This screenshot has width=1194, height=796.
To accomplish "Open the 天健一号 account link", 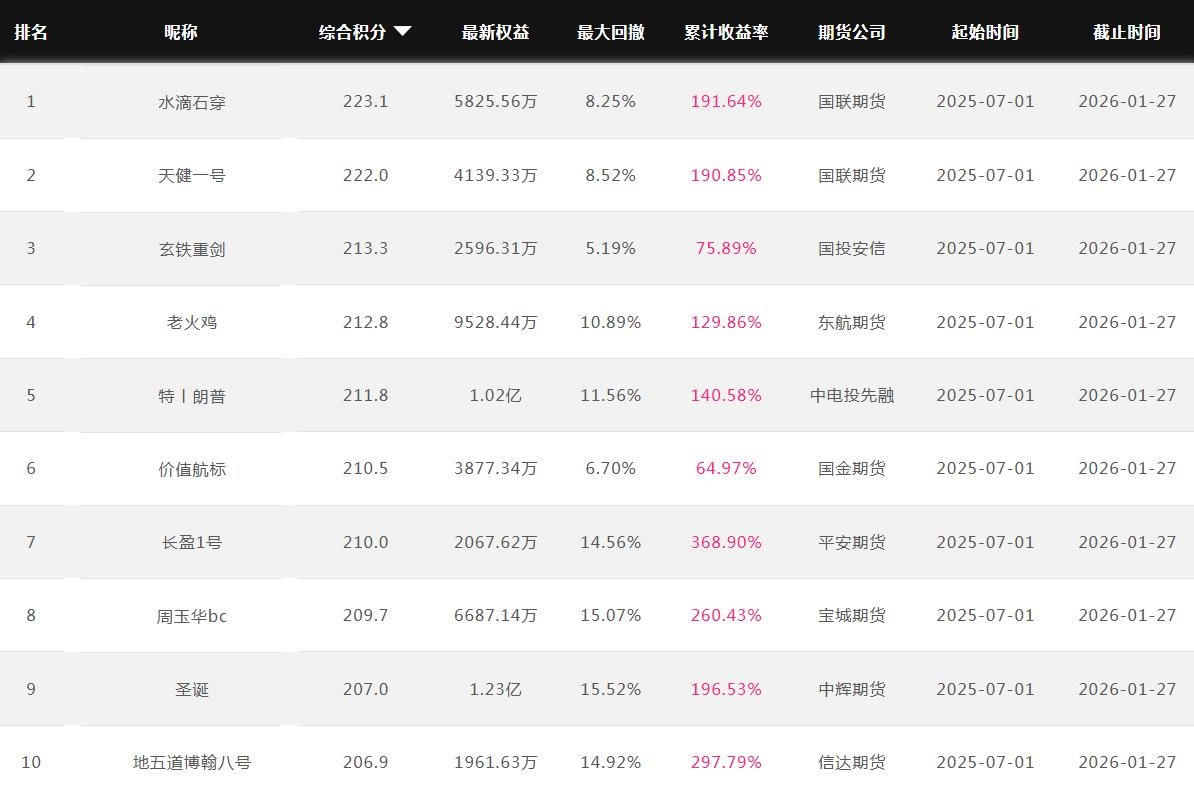I will pos(192,175).
